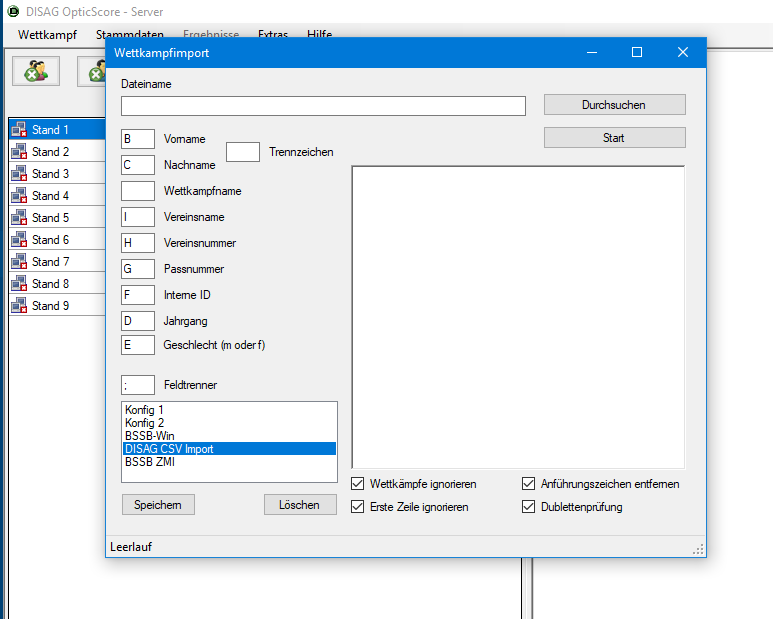Click the Start button

[x=614, y=138]
